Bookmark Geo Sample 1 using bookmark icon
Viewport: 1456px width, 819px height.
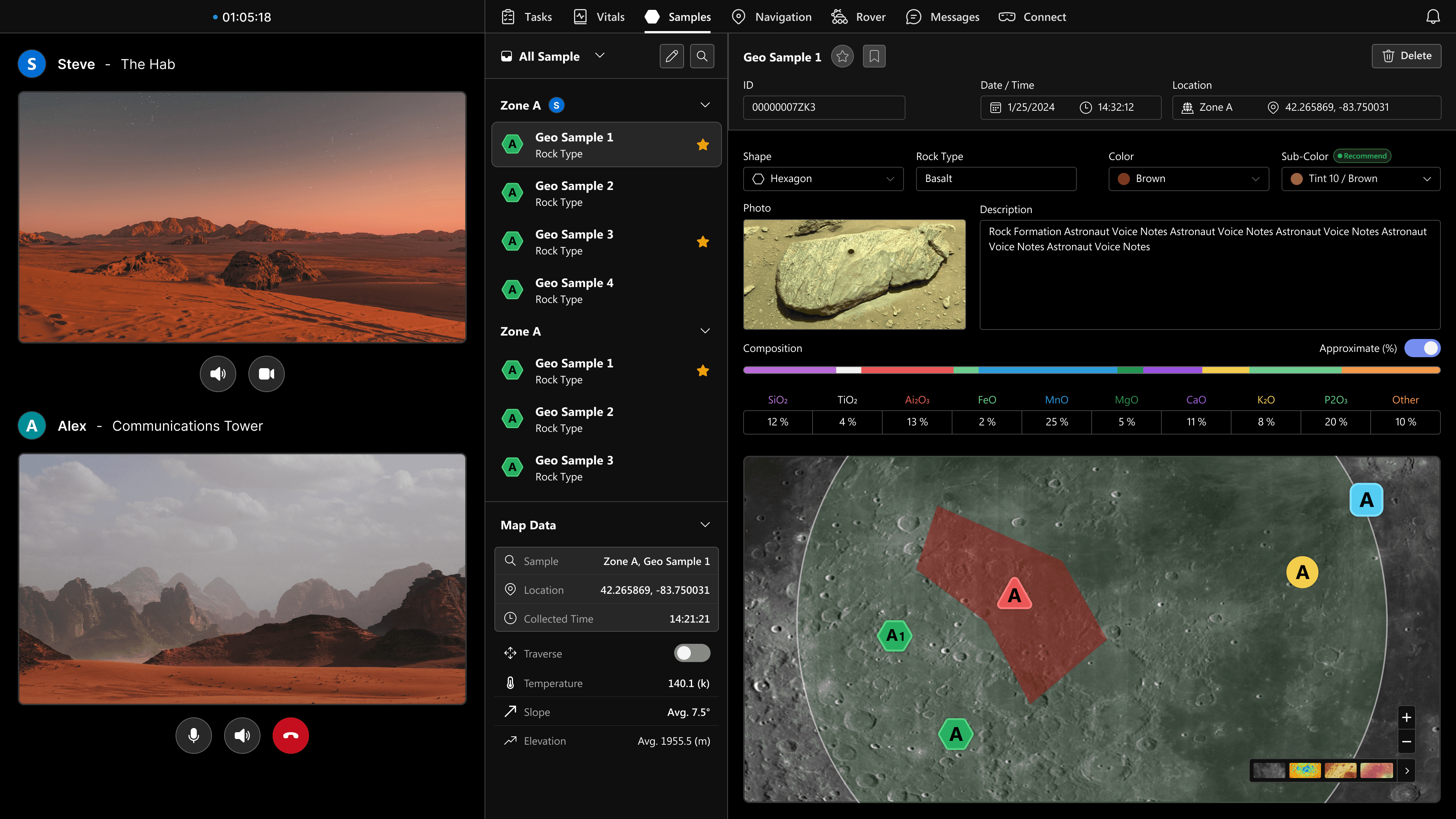click(874, 56)
